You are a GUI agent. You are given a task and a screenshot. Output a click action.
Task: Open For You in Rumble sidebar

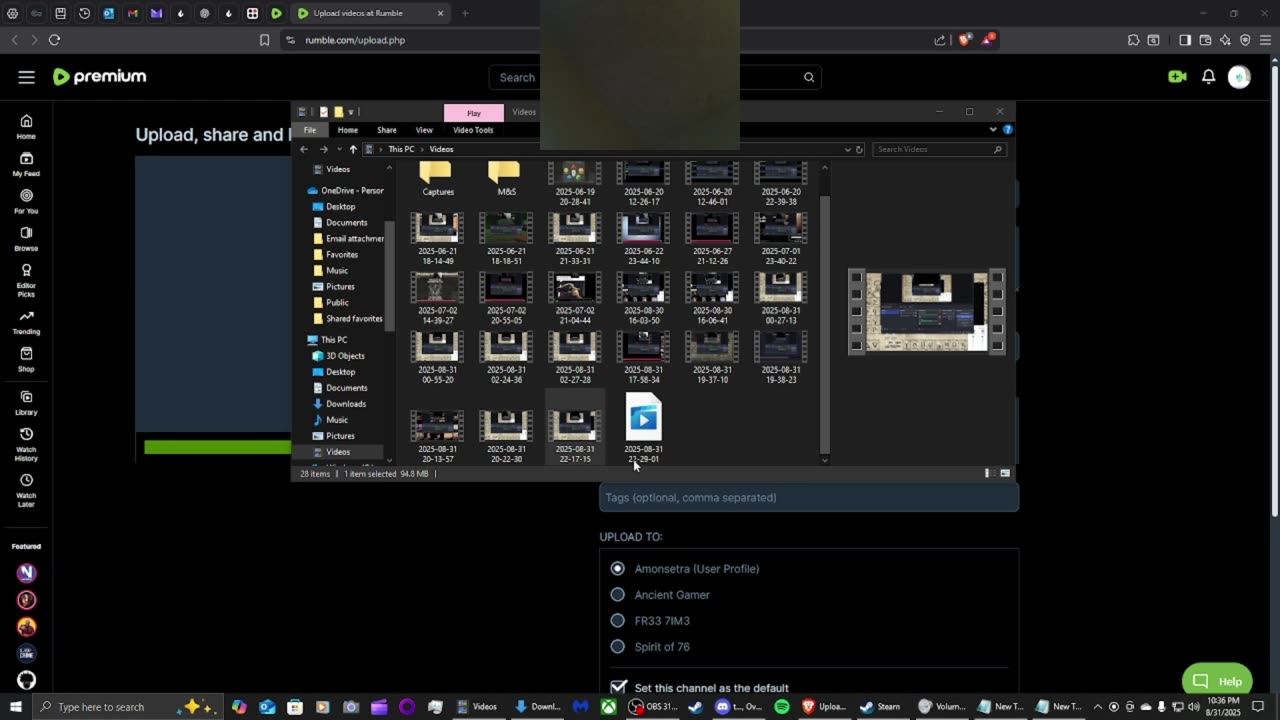26,201
